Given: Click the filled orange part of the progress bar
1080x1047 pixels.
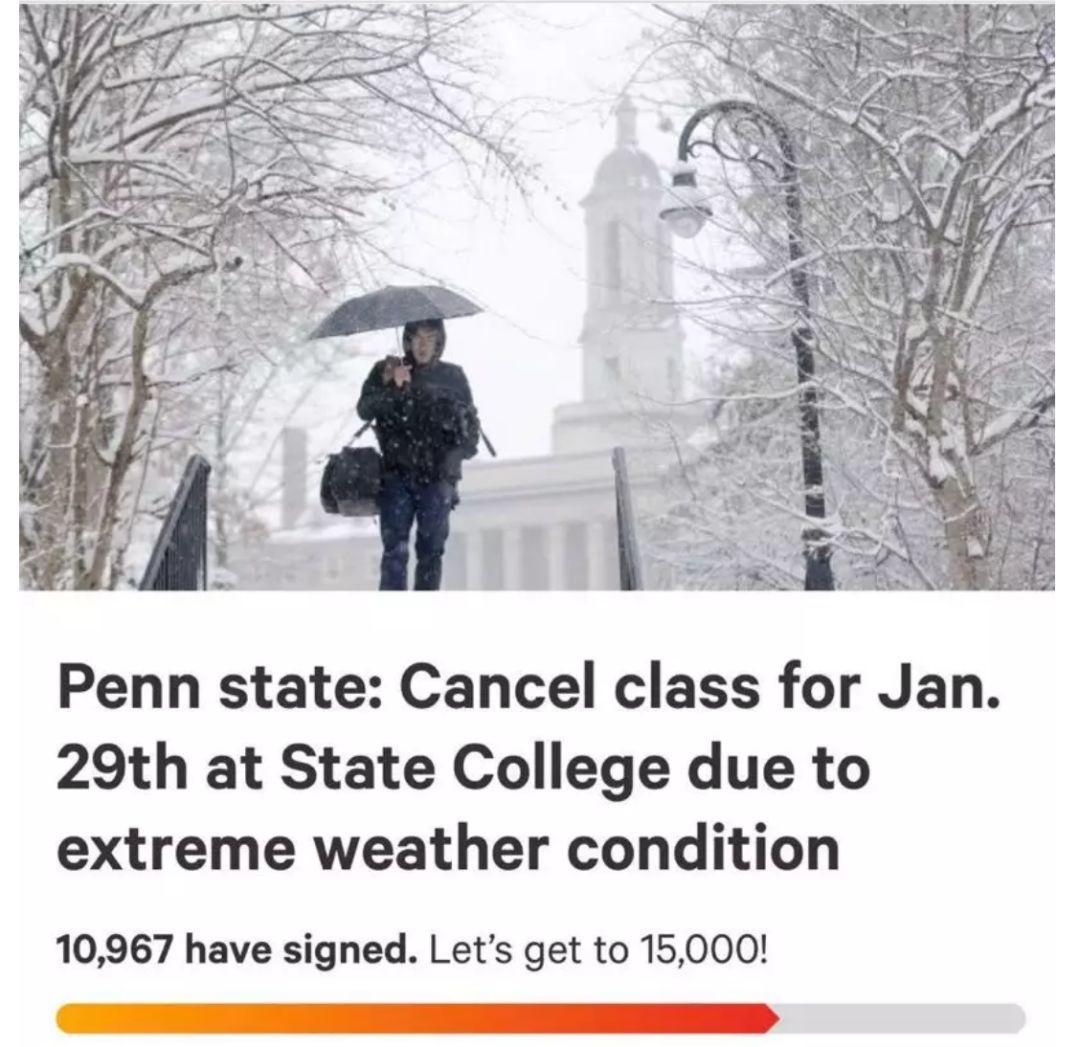Looking at the screenshot, I should (400, 1018).
